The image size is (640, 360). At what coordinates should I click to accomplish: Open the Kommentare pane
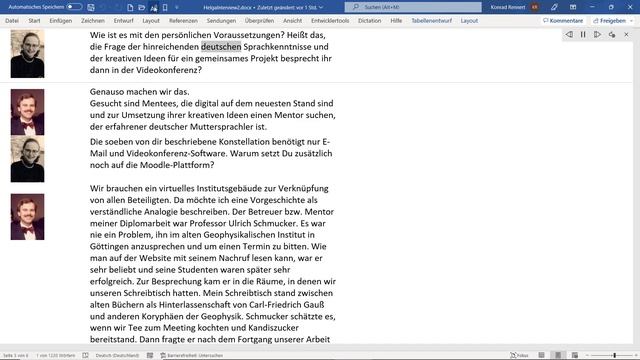pyautogui.click(x=563, y=20)
